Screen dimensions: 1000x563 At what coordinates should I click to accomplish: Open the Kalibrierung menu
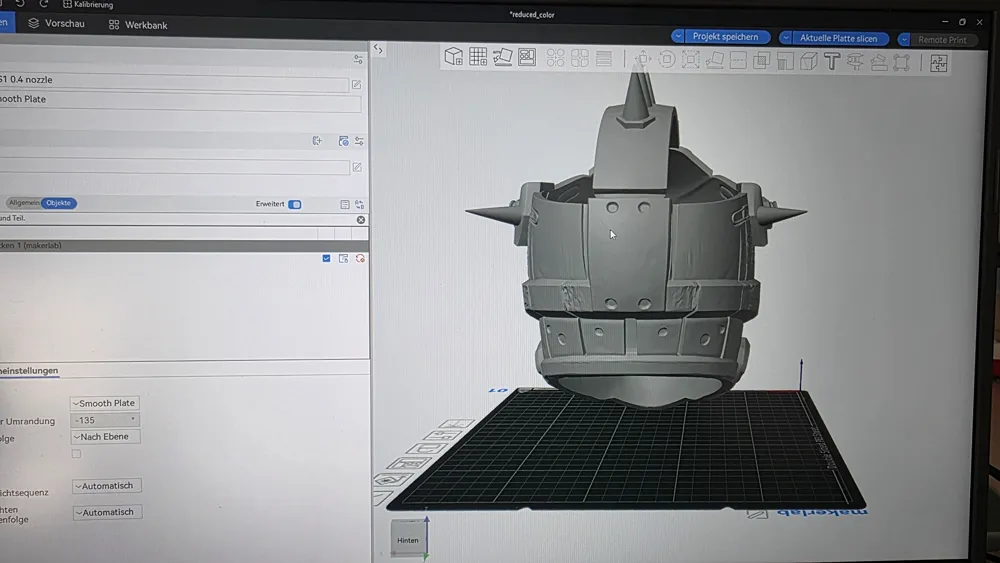coord(88,4)
